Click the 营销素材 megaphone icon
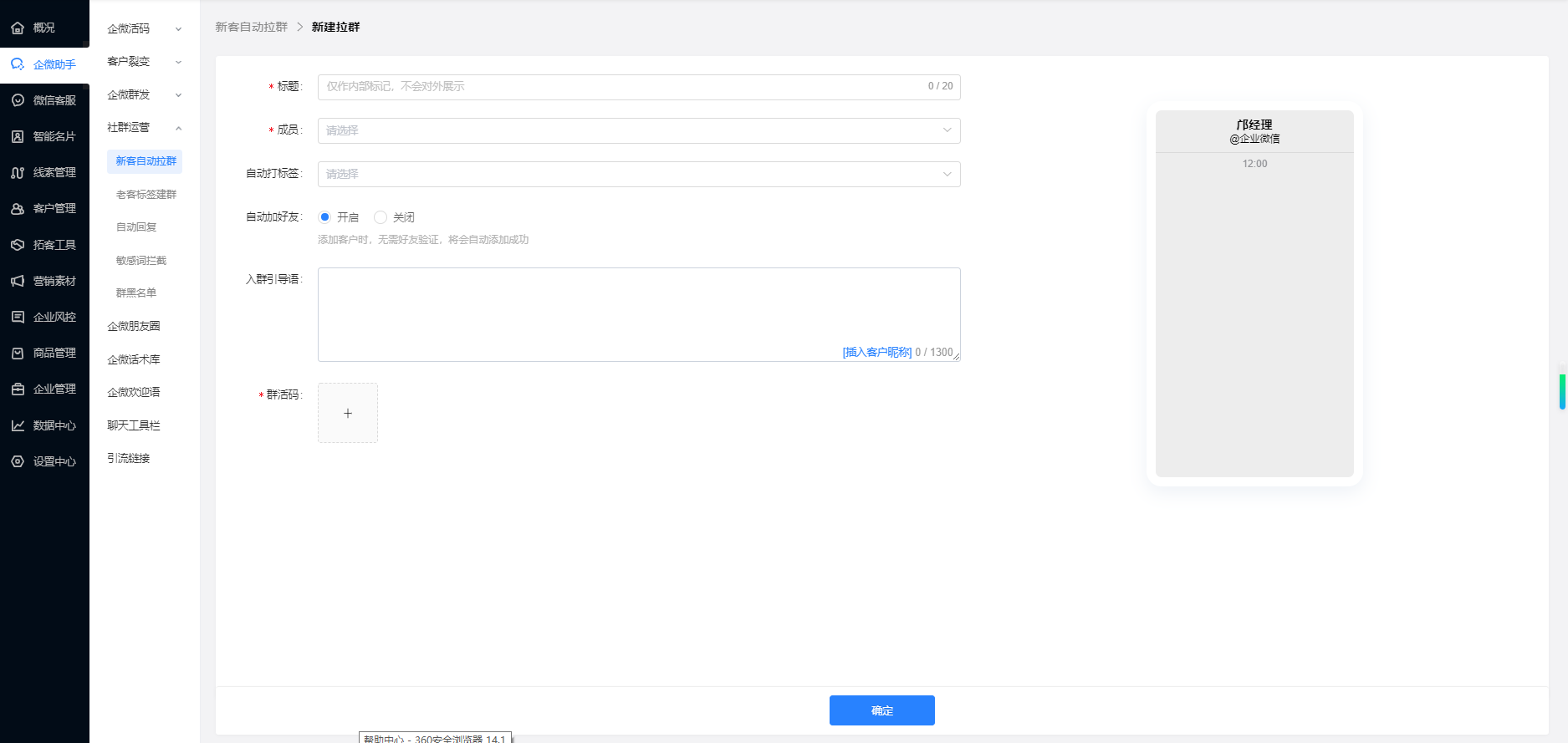 pos(18,281)
